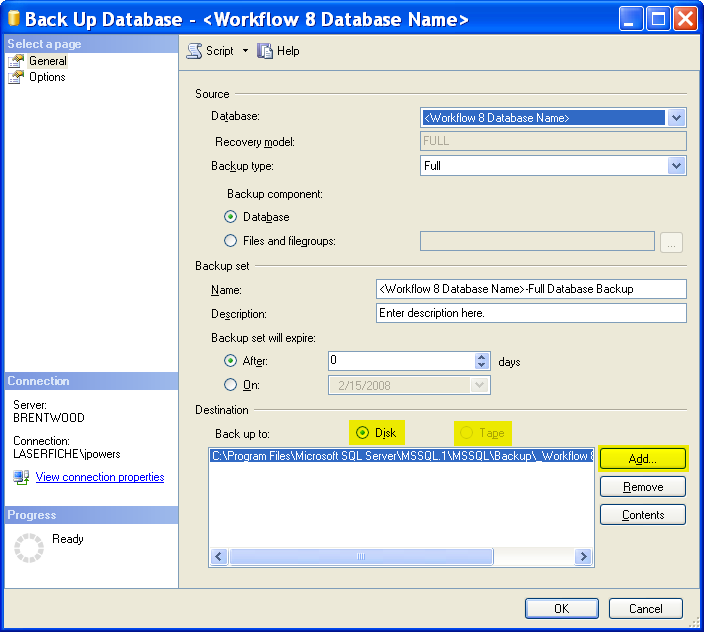Select the Disk destination radio button
The height and width of the screenshot is (632, 704).
(x=362, y=433)
